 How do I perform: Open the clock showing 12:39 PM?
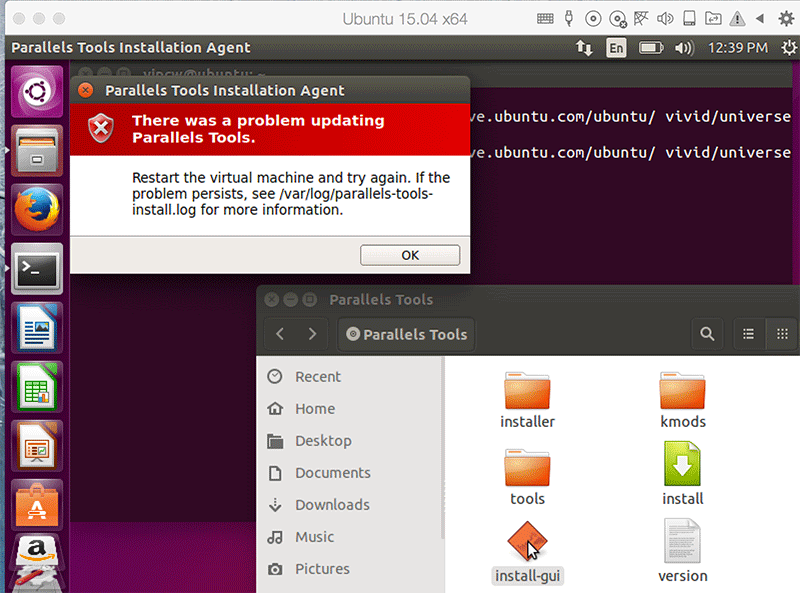(x=738, y=48)
